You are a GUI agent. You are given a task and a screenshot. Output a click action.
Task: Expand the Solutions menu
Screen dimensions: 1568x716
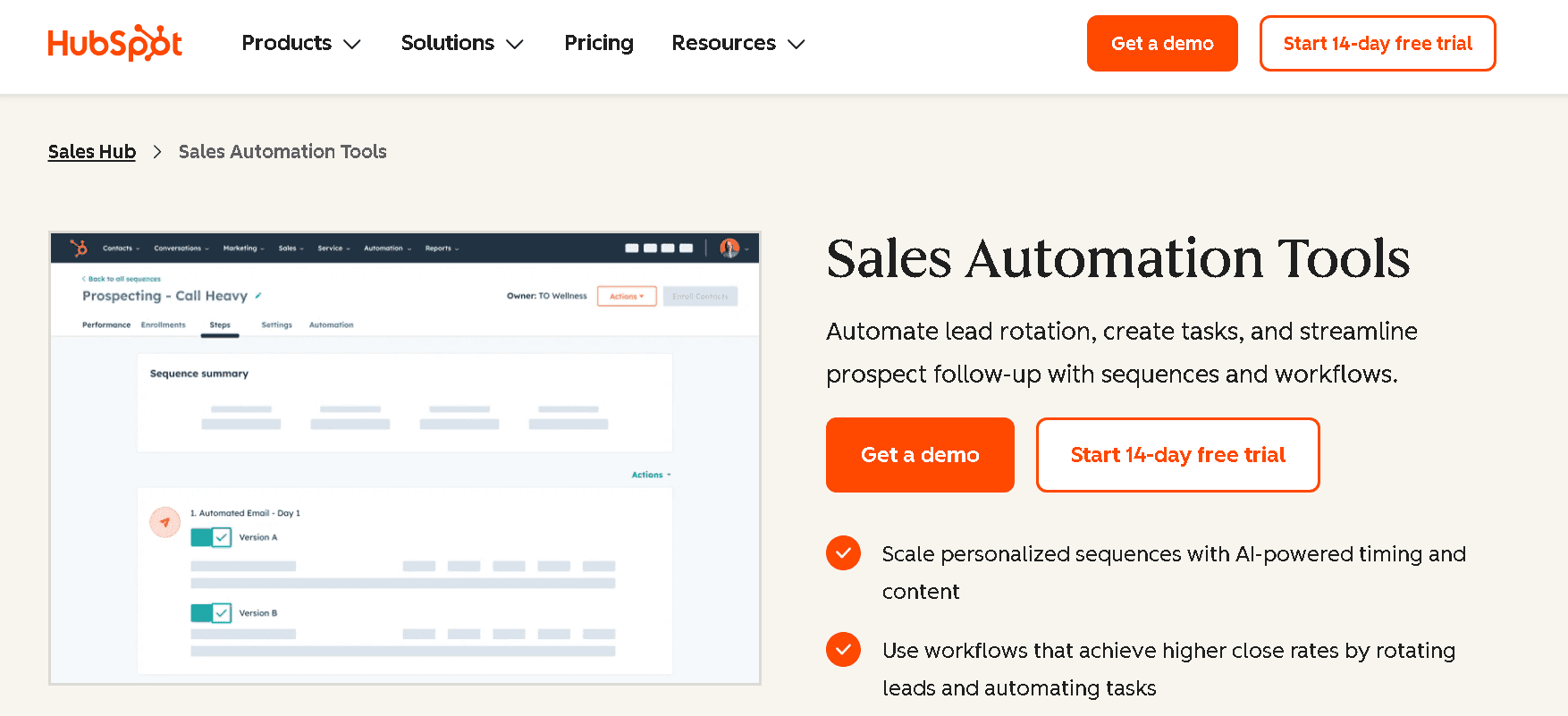462,43
